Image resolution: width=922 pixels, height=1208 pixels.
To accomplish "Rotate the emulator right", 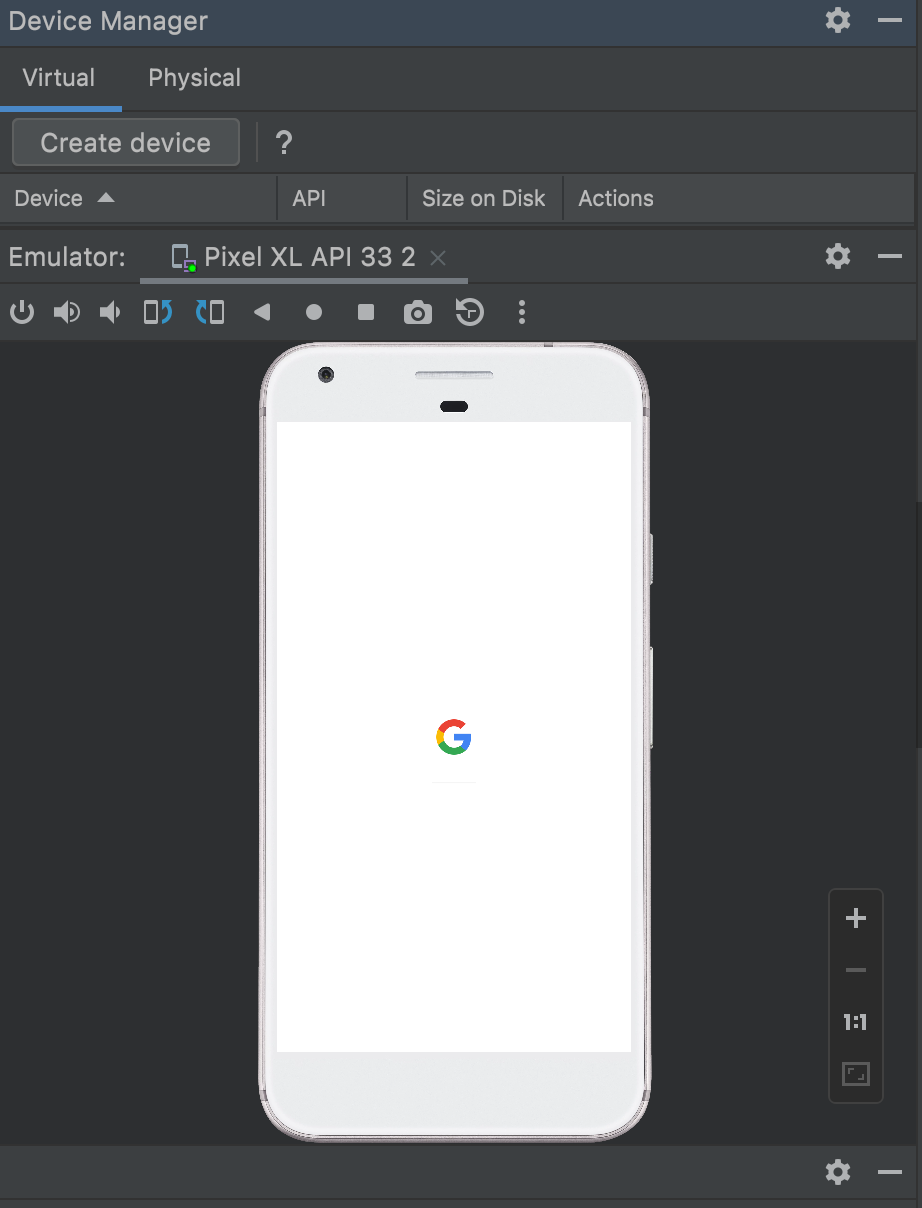I will click(x=210, y=313).
